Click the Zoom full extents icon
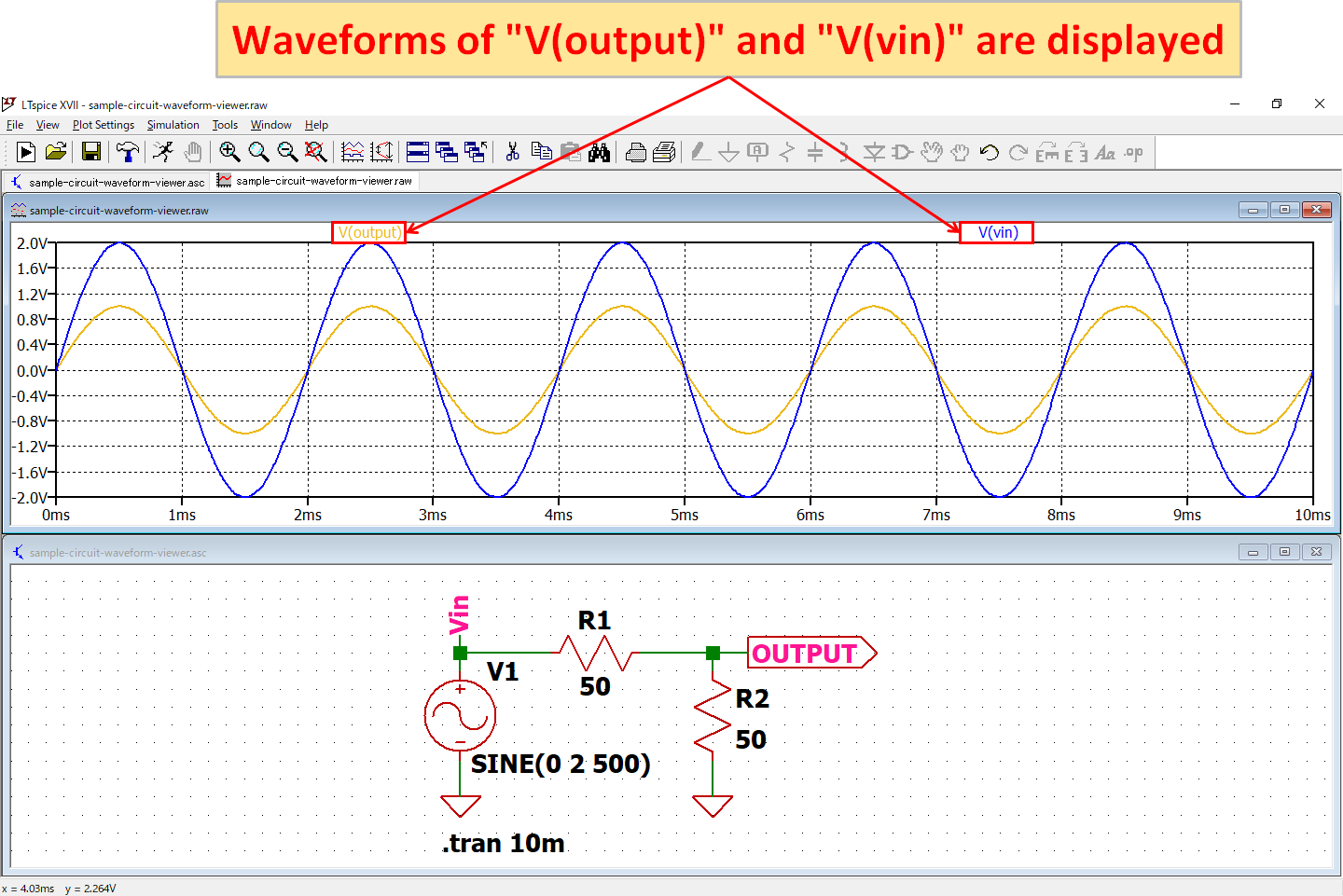 tap(314, 152)
